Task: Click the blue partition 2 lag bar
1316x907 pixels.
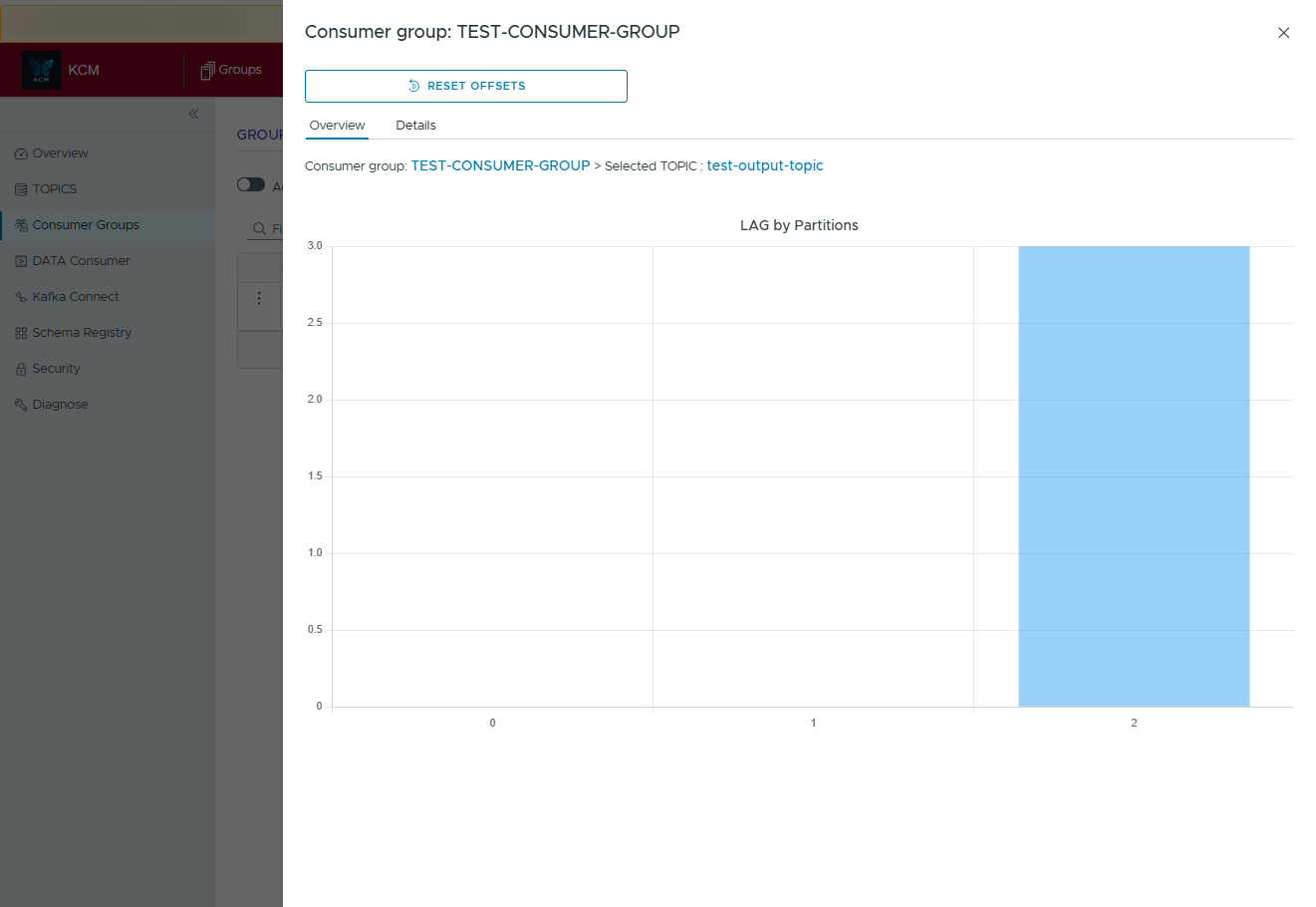Action: (1133, 476)
